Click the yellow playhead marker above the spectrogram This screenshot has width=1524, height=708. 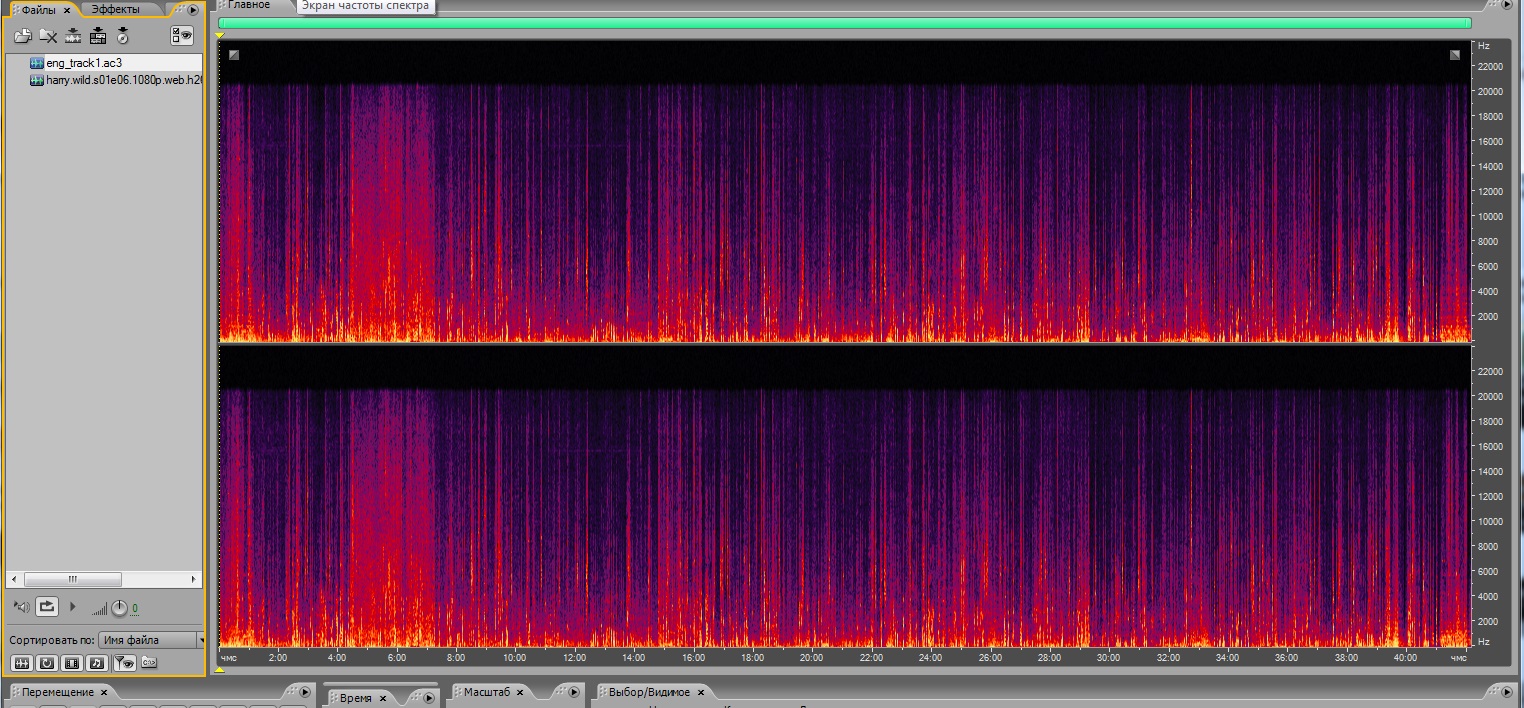point(220,36)
